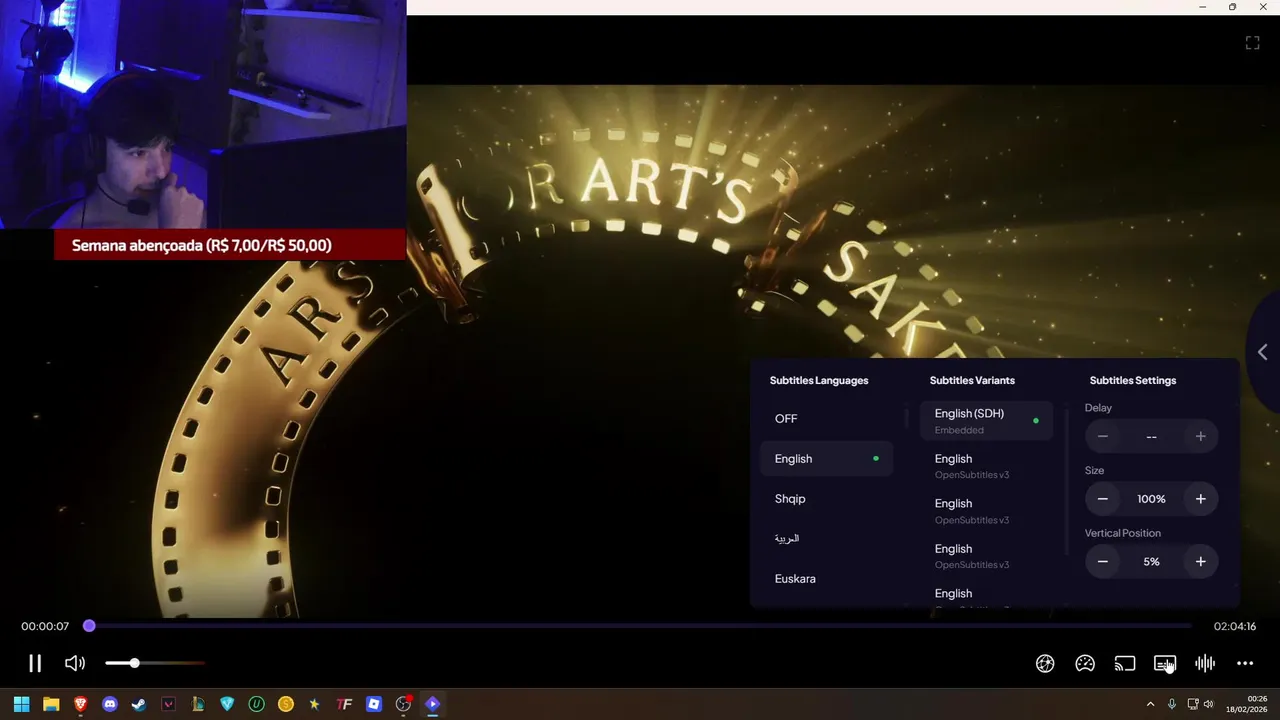
Task: Click the Delay value field
Action: [x=1151, y=437]
